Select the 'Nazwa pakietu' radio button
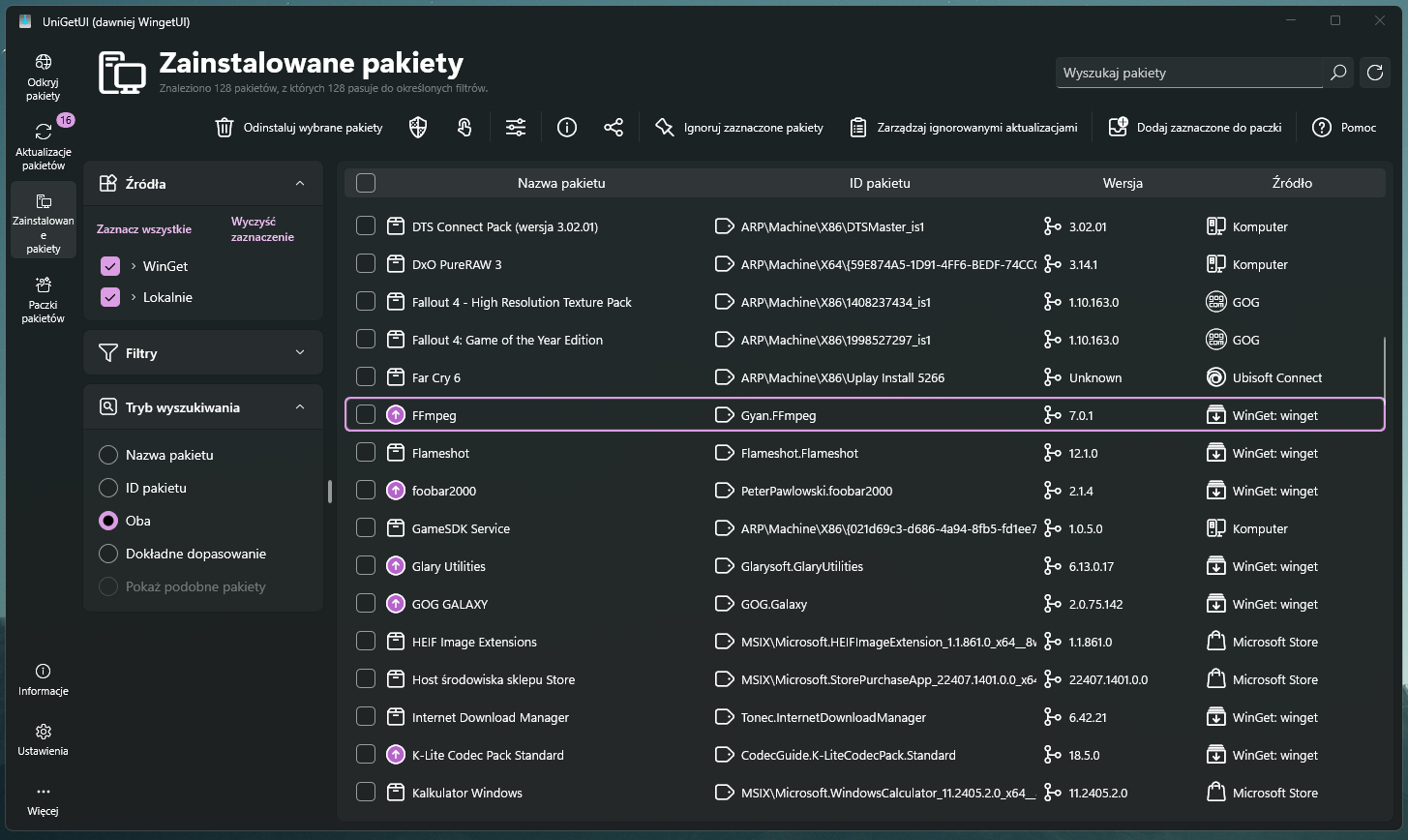This screenshot has width=1408, height=840. 108,455
